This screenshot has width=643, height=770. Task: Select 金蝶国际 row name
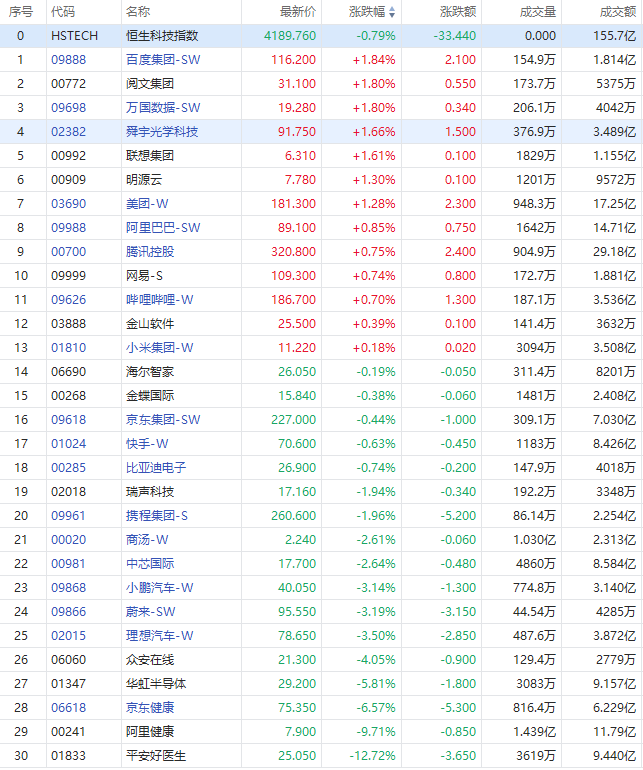coord(150,396)
